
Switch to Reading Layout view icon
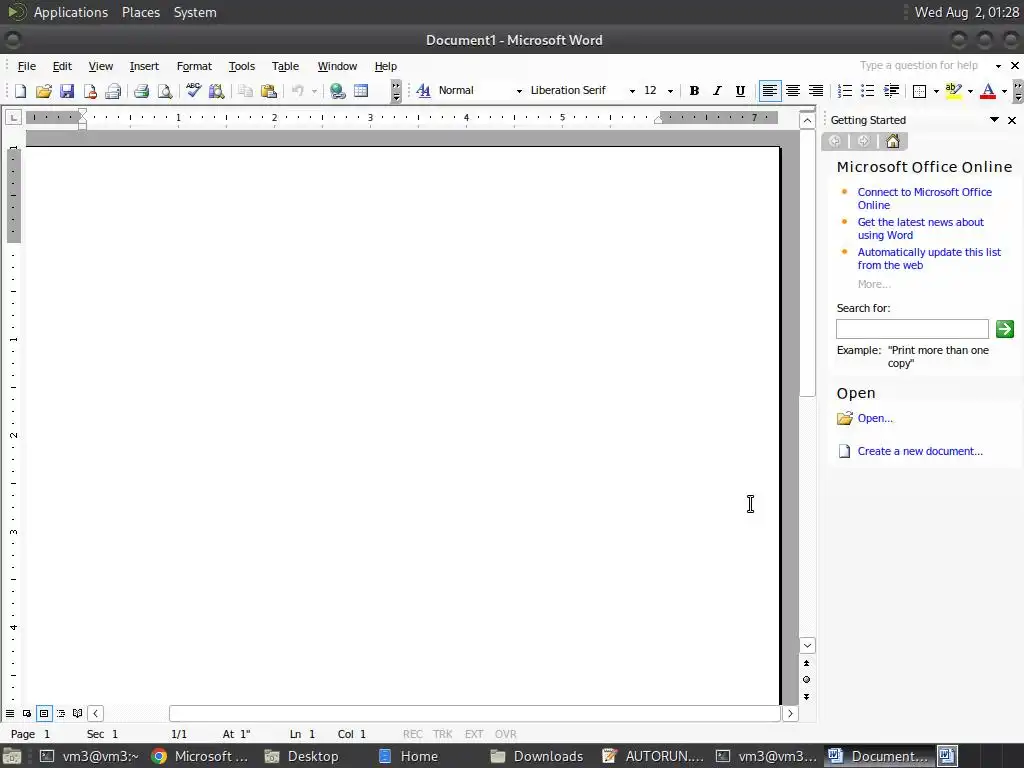click(78, 713)
